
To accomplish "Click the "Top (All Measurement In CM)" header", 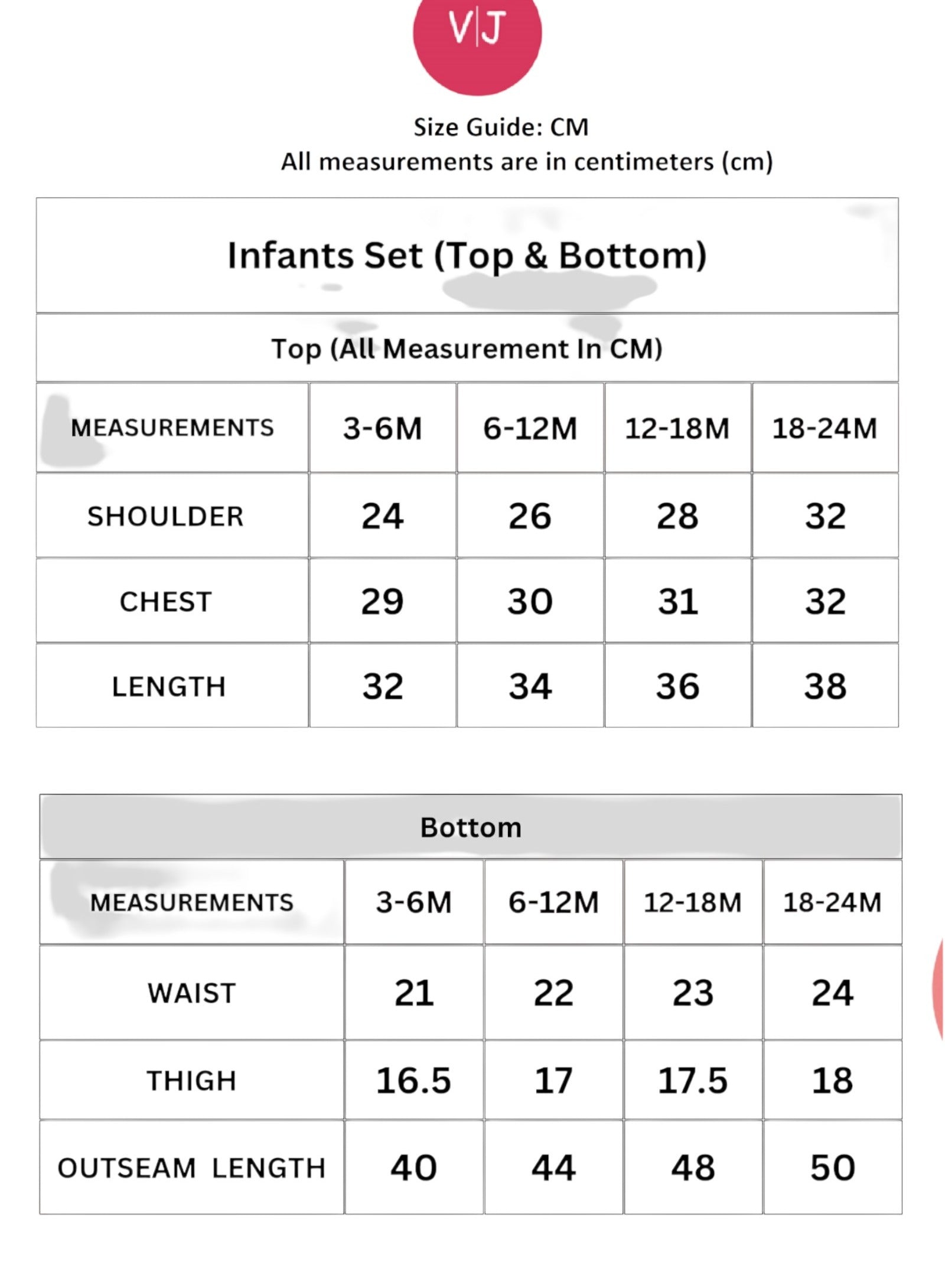I will pyautogui.click(x=467, y=348).
